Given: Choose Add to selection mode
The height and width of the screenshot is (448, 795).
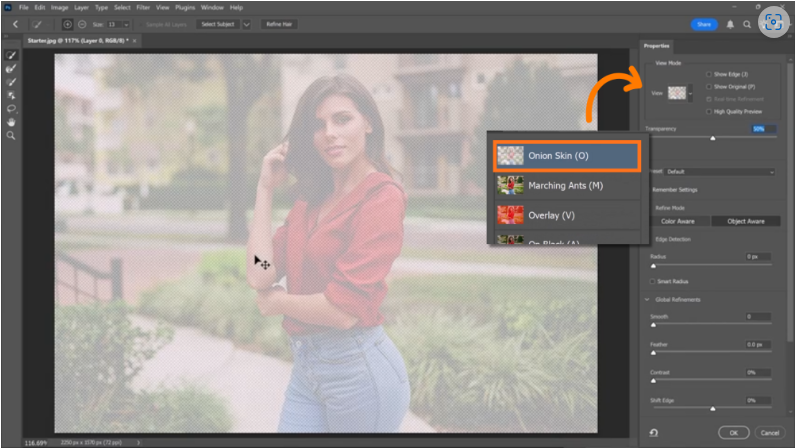Looking at the screenshot, I should pyautogui.click(x=67, y=24).
